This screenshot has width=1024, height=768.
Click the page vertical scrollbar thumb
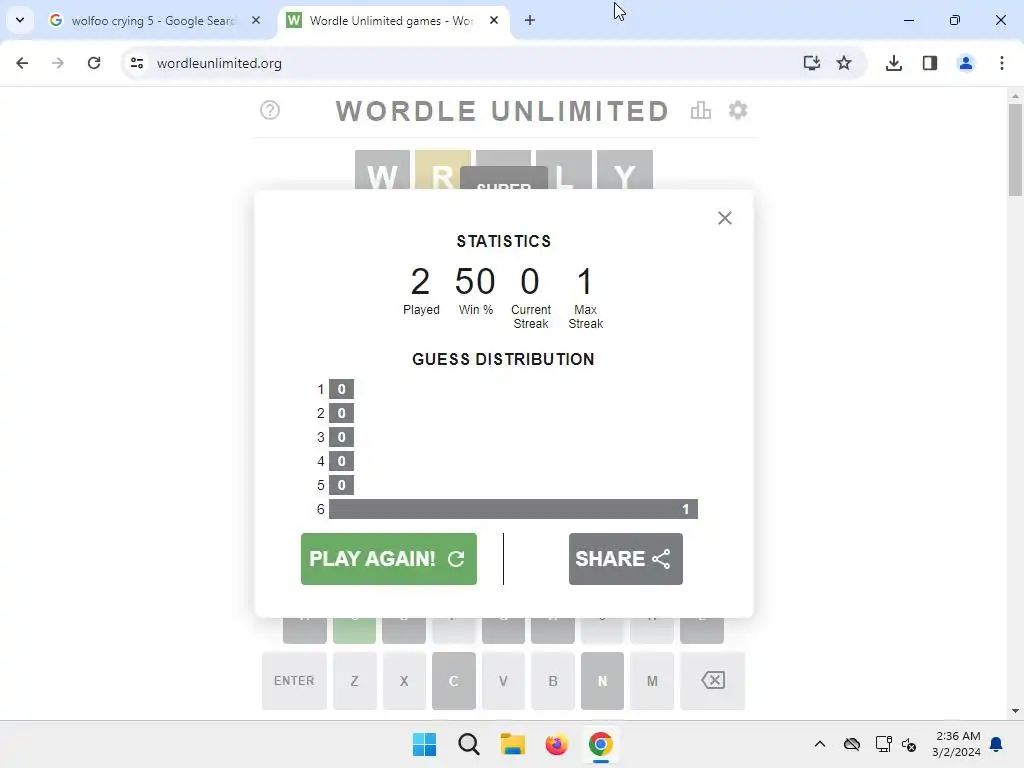pos(1015,150)
